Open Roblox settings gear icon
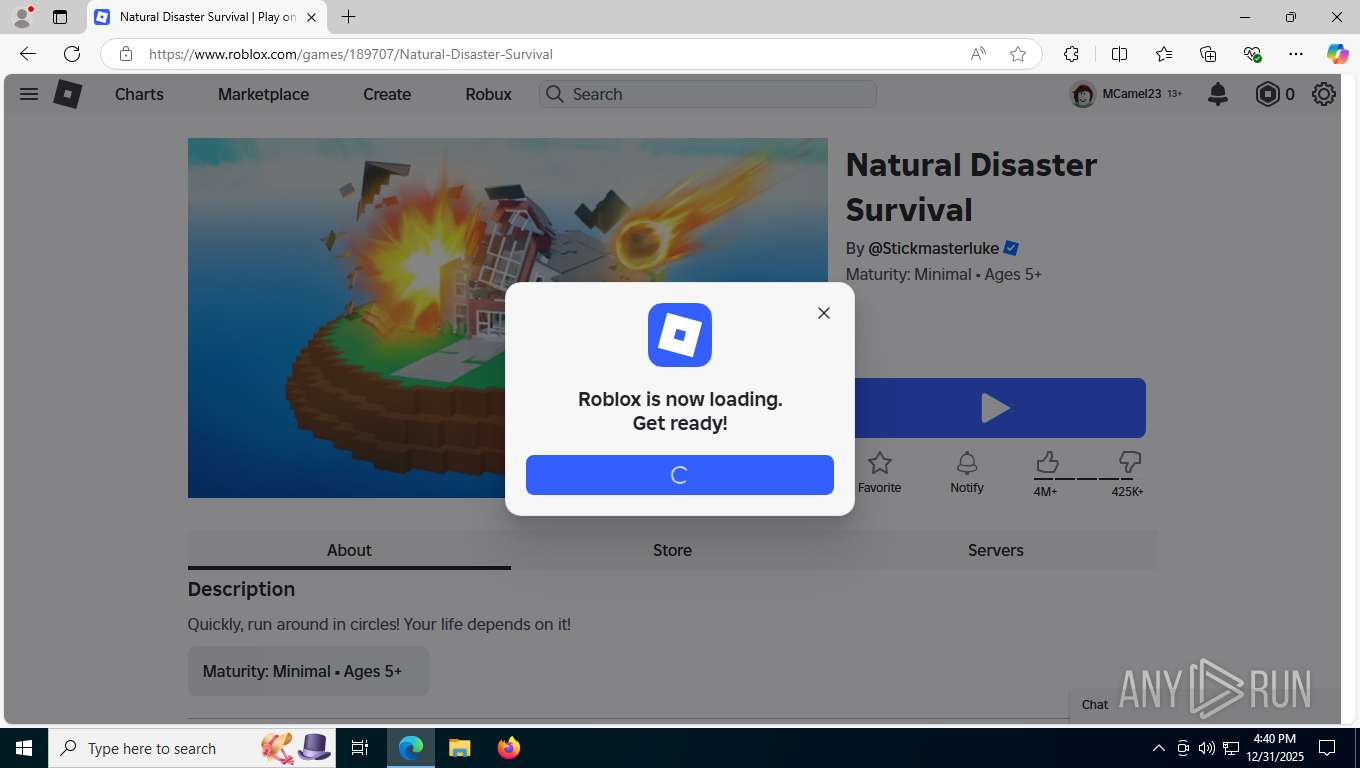The height and width of the screenshot is (768, 1360). [1324, 94]
